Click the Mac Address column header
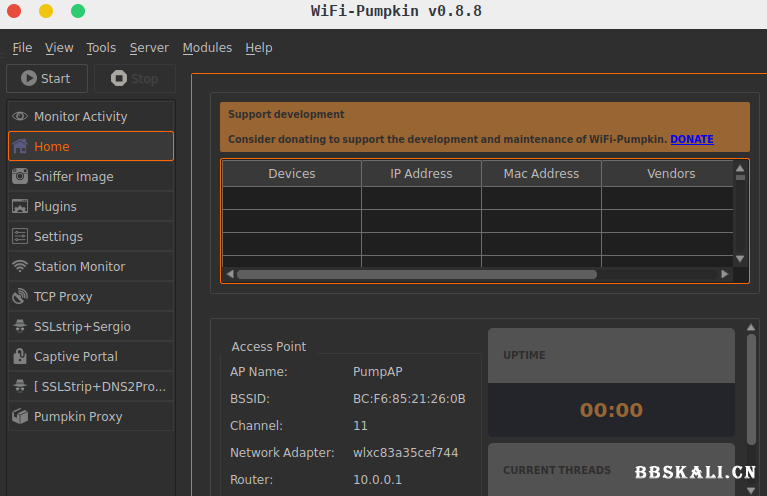The image size is (767, 496). click(541, 174)
